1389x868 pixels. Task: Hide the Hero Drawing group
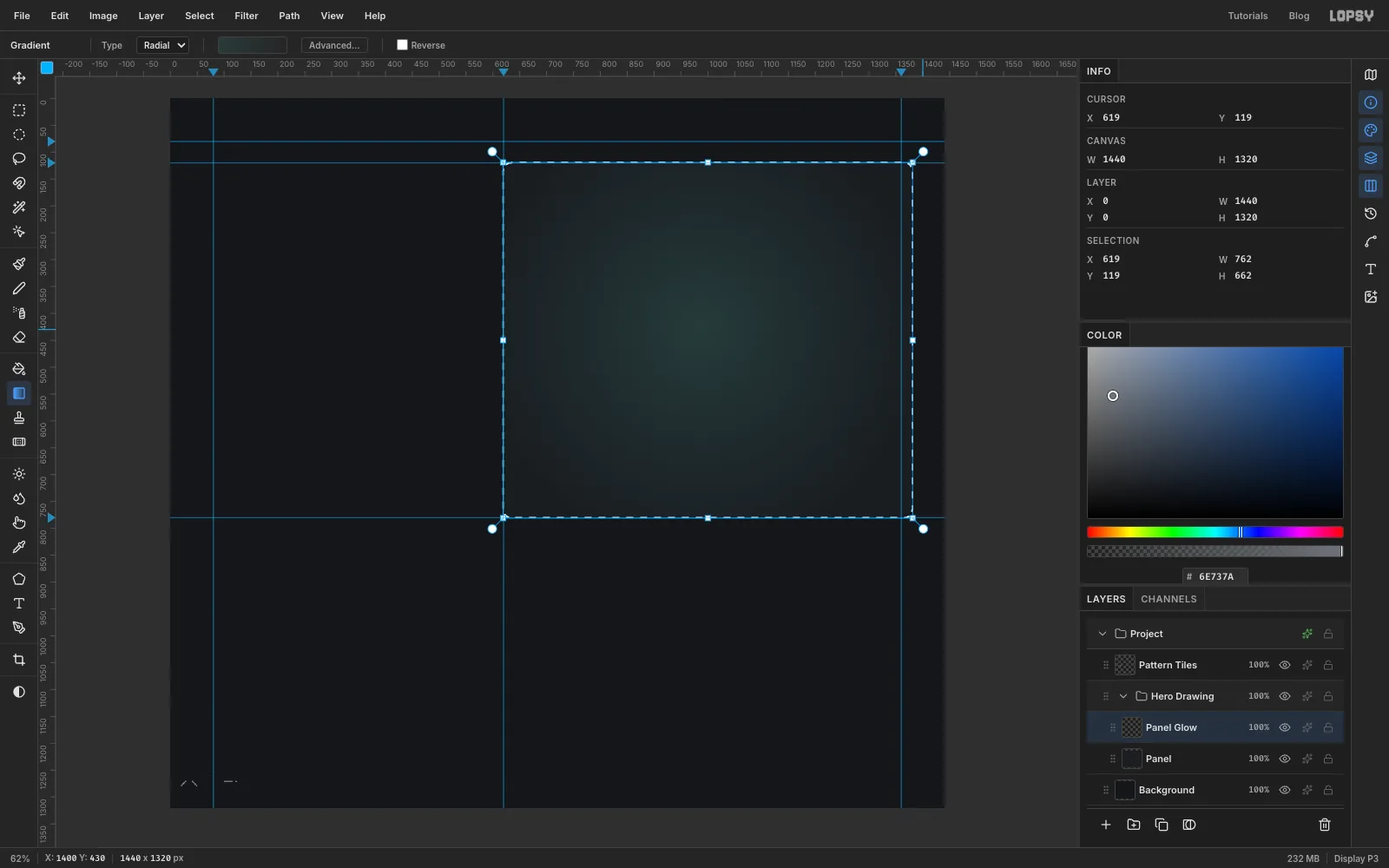[1285, 696]
